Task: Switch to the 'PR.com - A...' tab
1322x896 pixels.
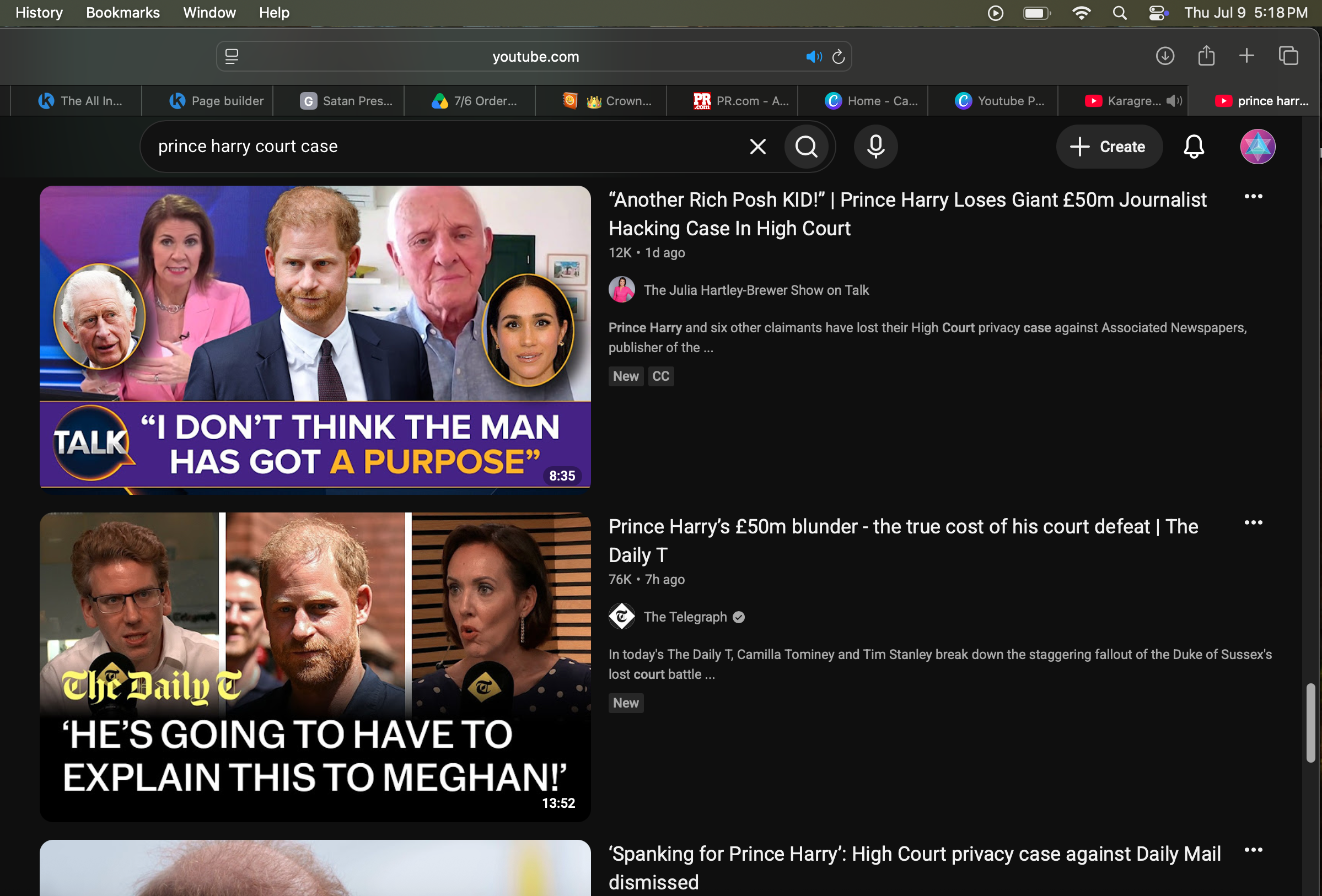Action: point(732,101)
